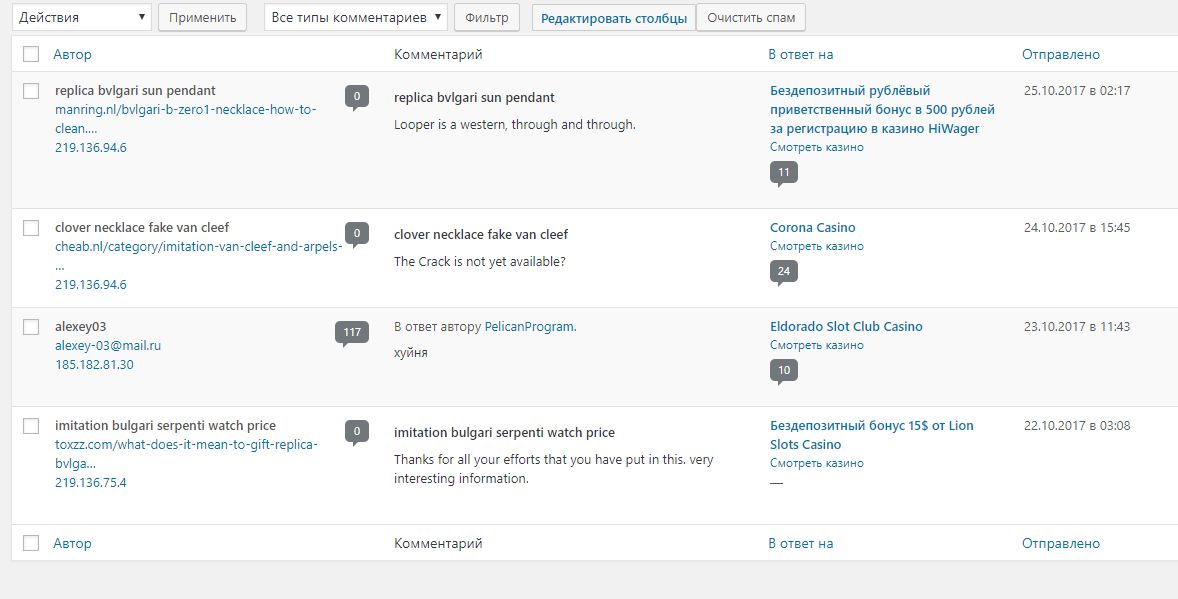
Task: Tick the select-all checkbox in the header row
Action: tap(31, 54)
